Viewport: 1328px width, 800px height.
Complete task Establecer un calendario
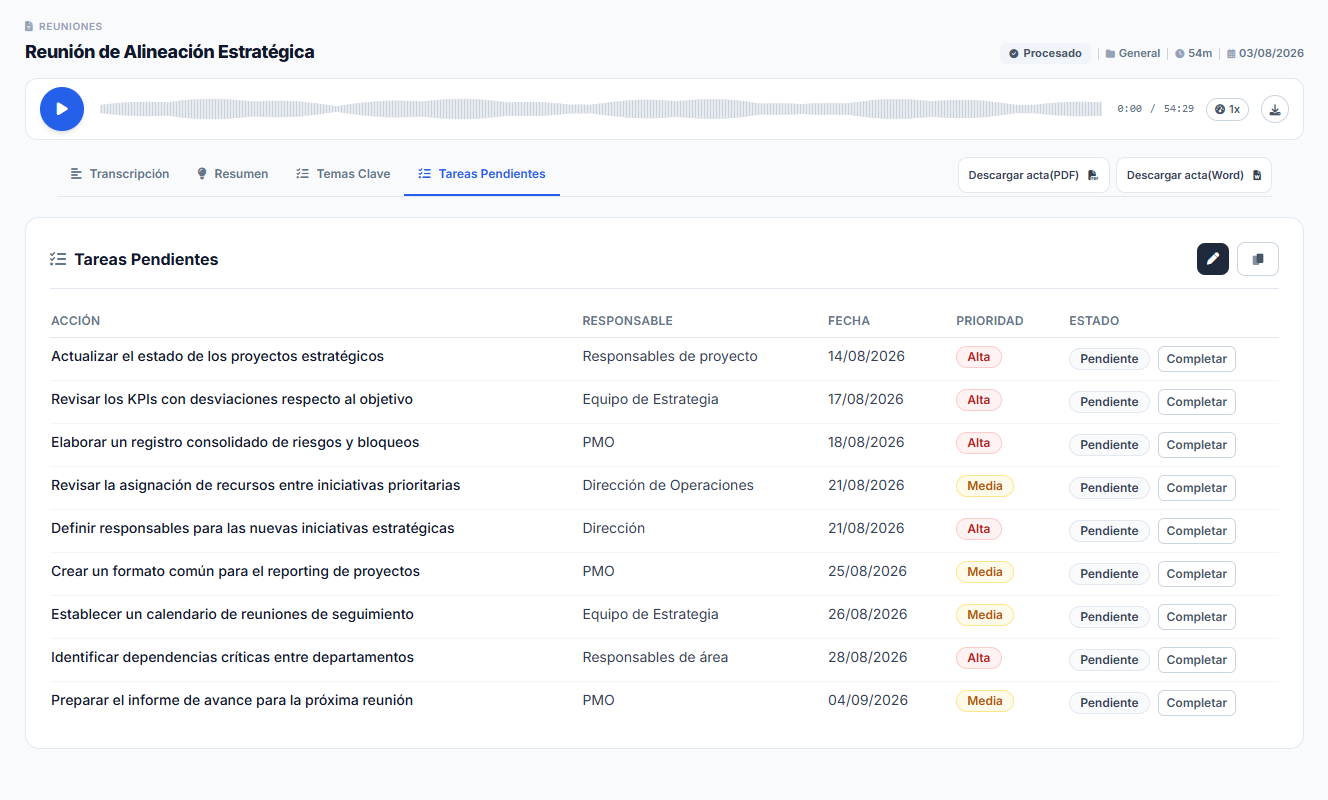coord(1197,617)
